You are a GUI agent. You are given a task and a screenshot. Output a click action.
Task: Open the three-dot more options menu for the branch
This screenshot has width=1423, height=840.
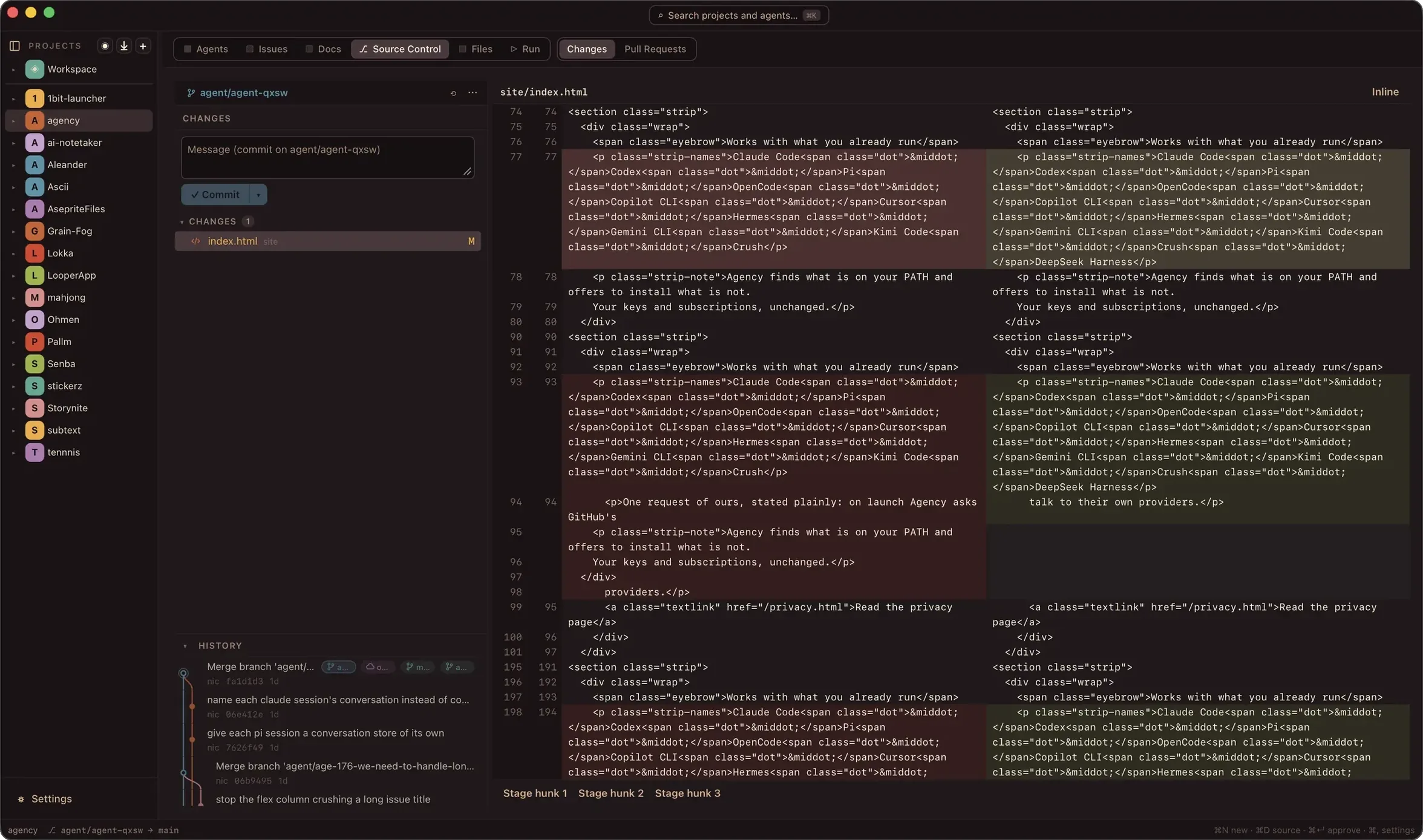click(x=473, y=93)
